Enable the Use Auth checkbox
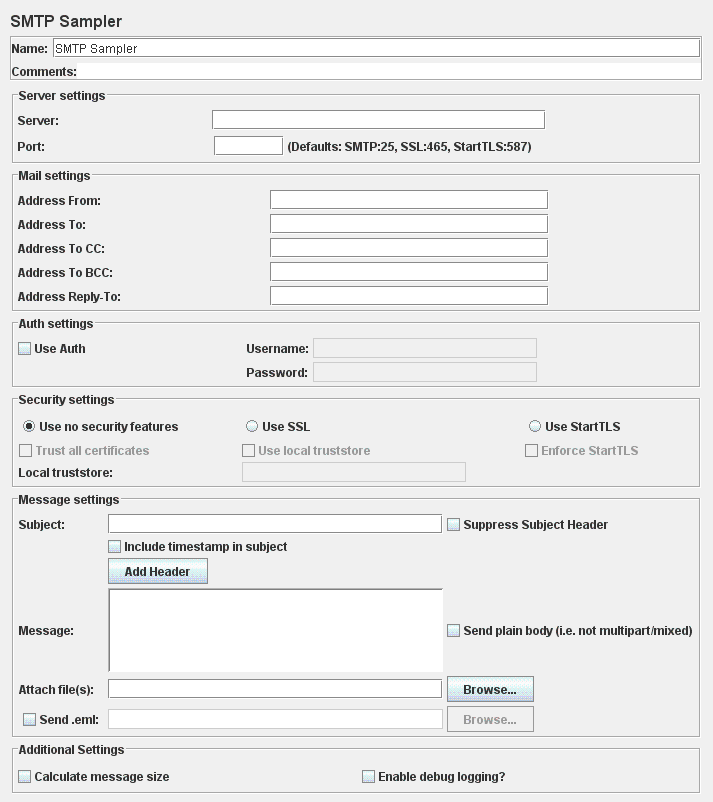This screenshot has width=713, height=802. pyautogui.click(x=25, y=349)
